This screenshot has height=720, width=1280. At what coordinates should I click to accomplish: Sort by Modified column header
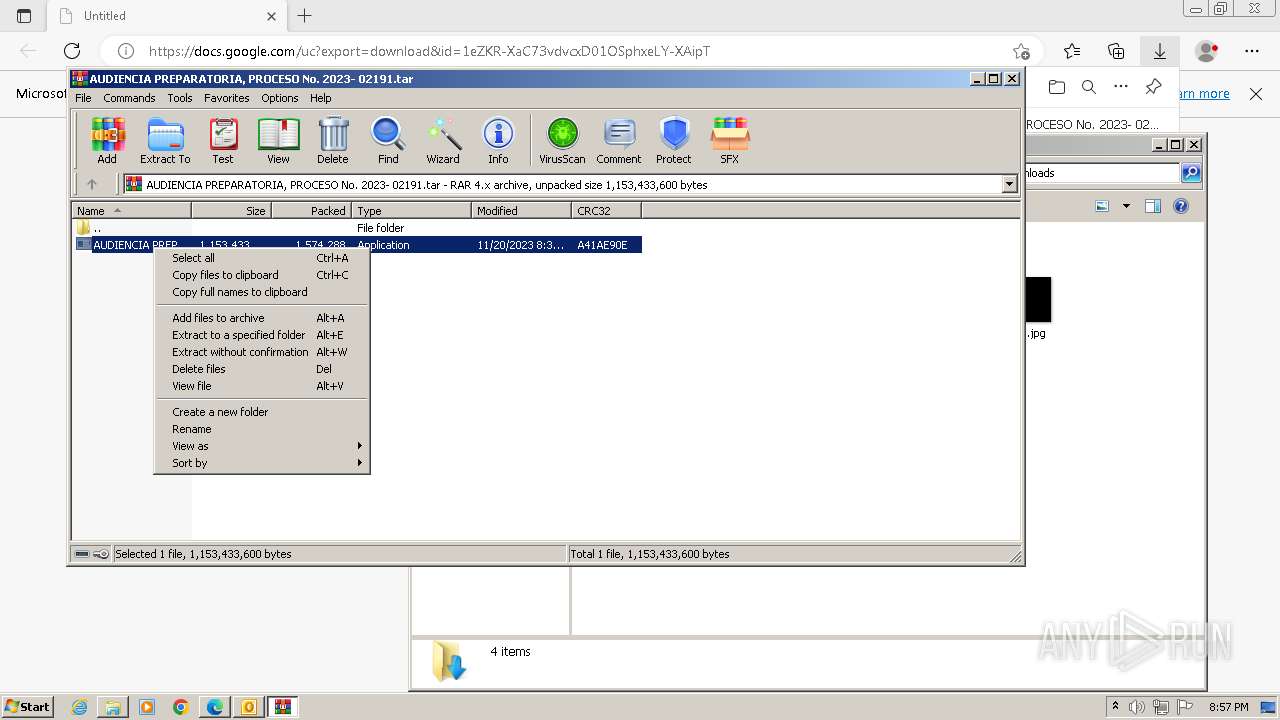pyautogui.click(x=521, y=211)
